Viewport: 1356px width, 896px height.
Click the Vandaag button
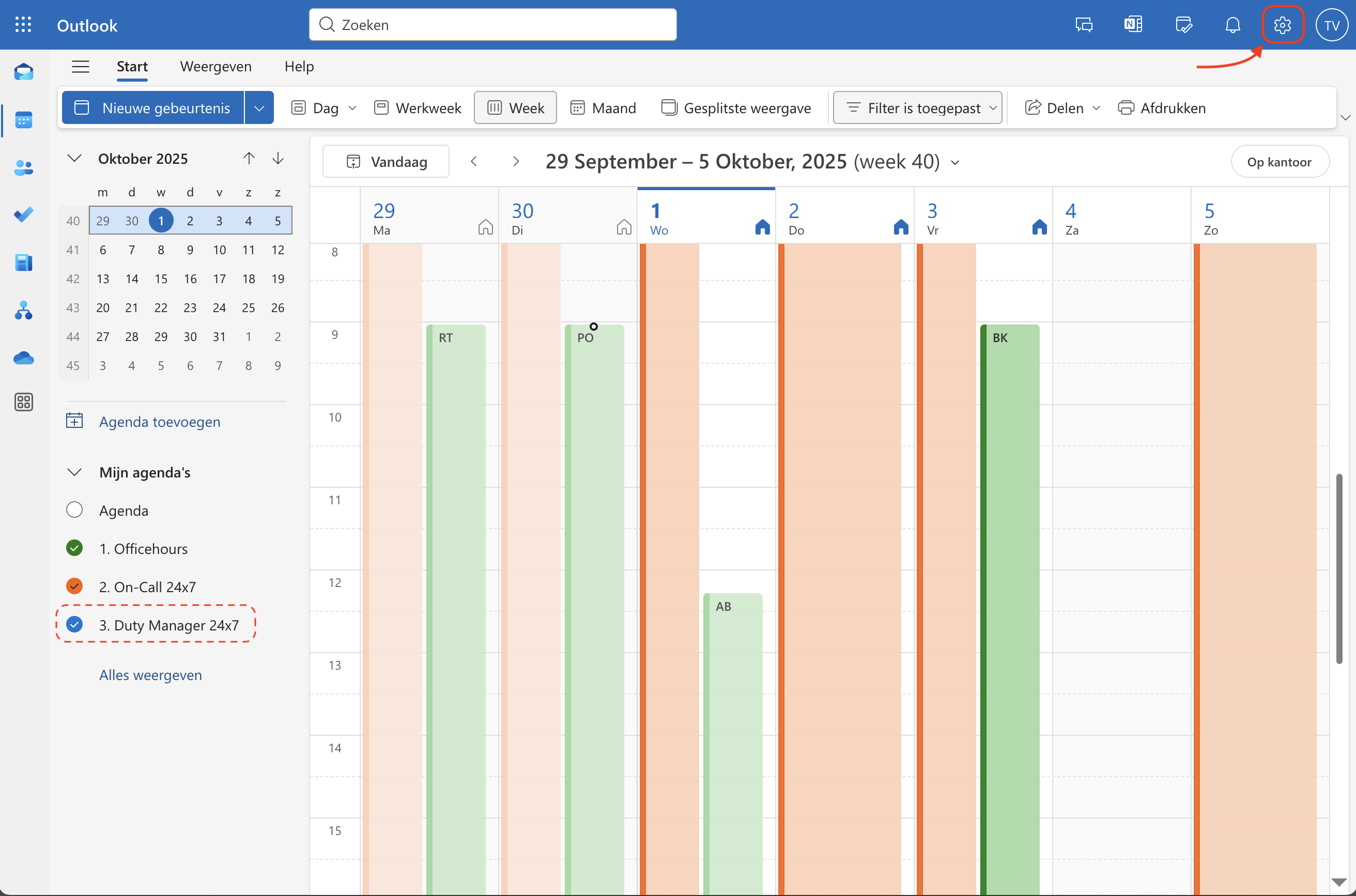click(x=387, y=162)
